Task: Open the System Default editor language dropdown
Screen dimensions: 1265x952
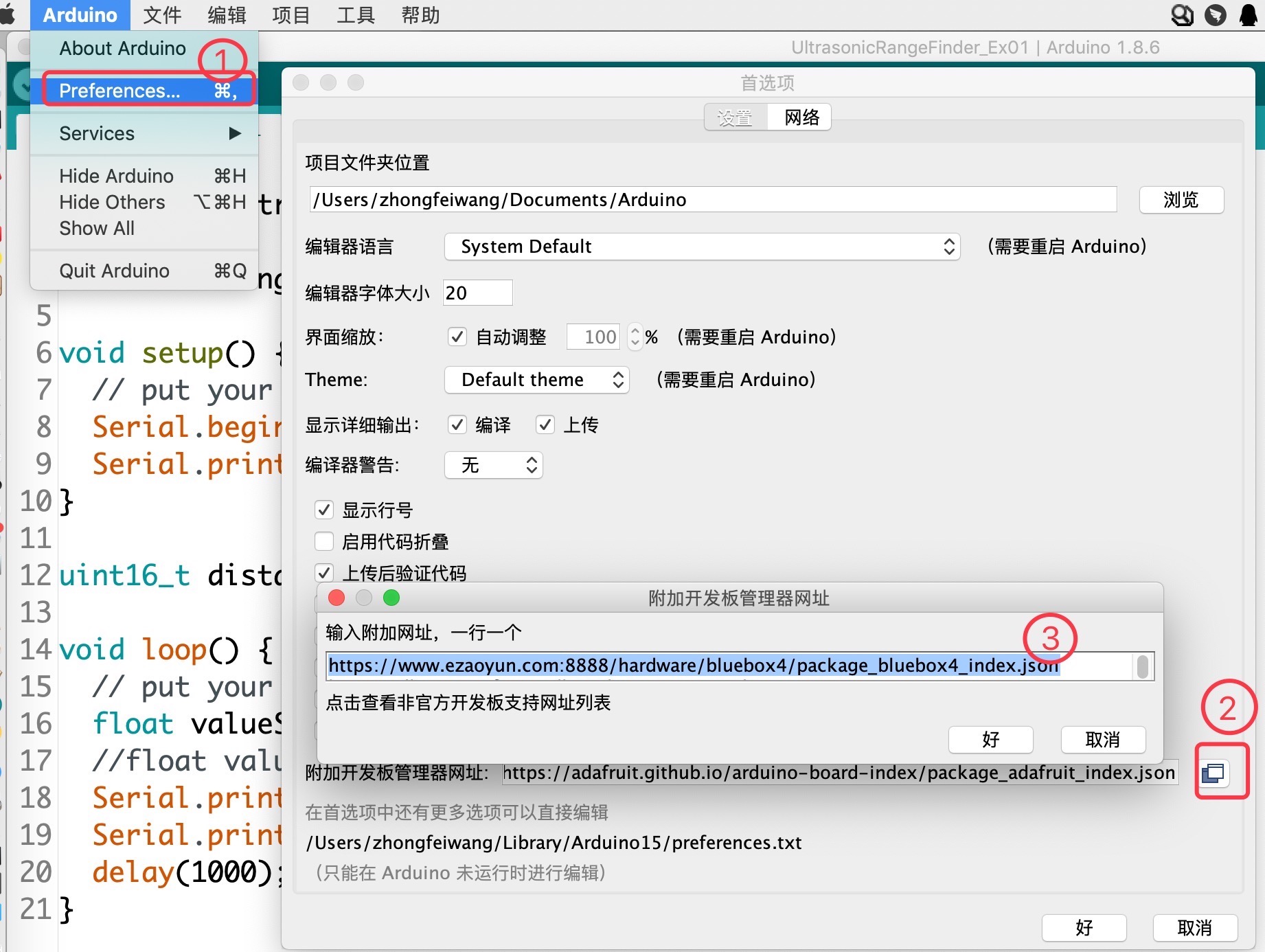Action: click(702, 247)
